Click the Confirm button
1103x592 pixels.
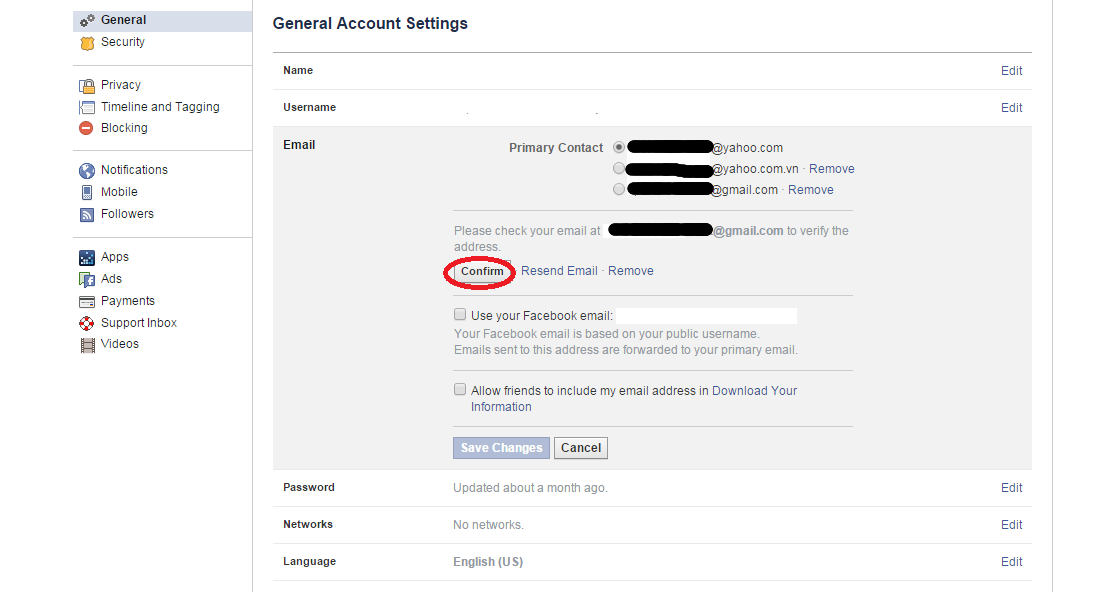tap(482, 271)
